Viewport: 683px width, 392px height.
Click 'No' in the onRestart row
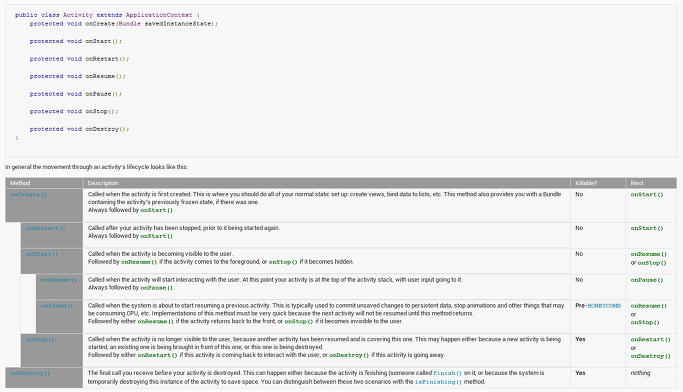pos(579,228)
